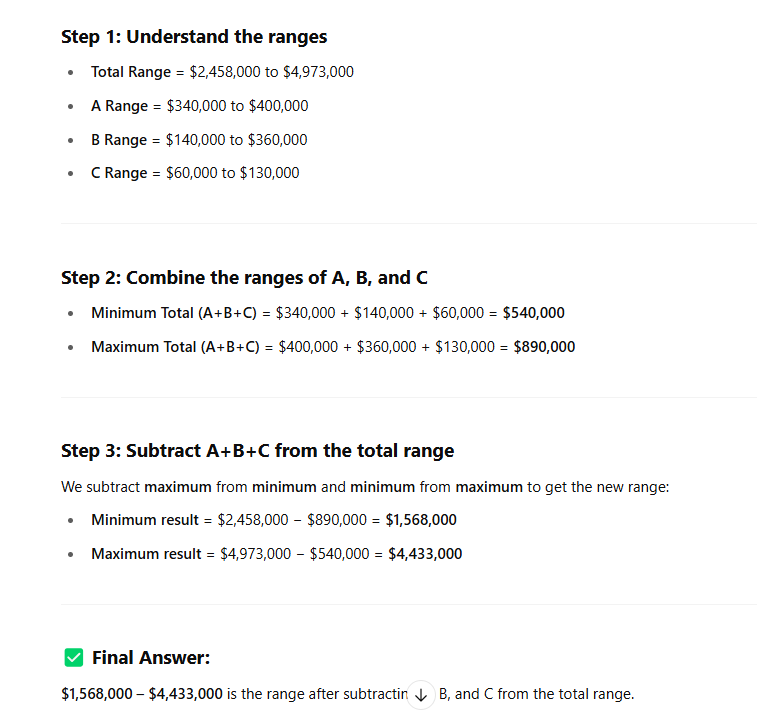Select the B Range bullet line

(x=199, y=140)
